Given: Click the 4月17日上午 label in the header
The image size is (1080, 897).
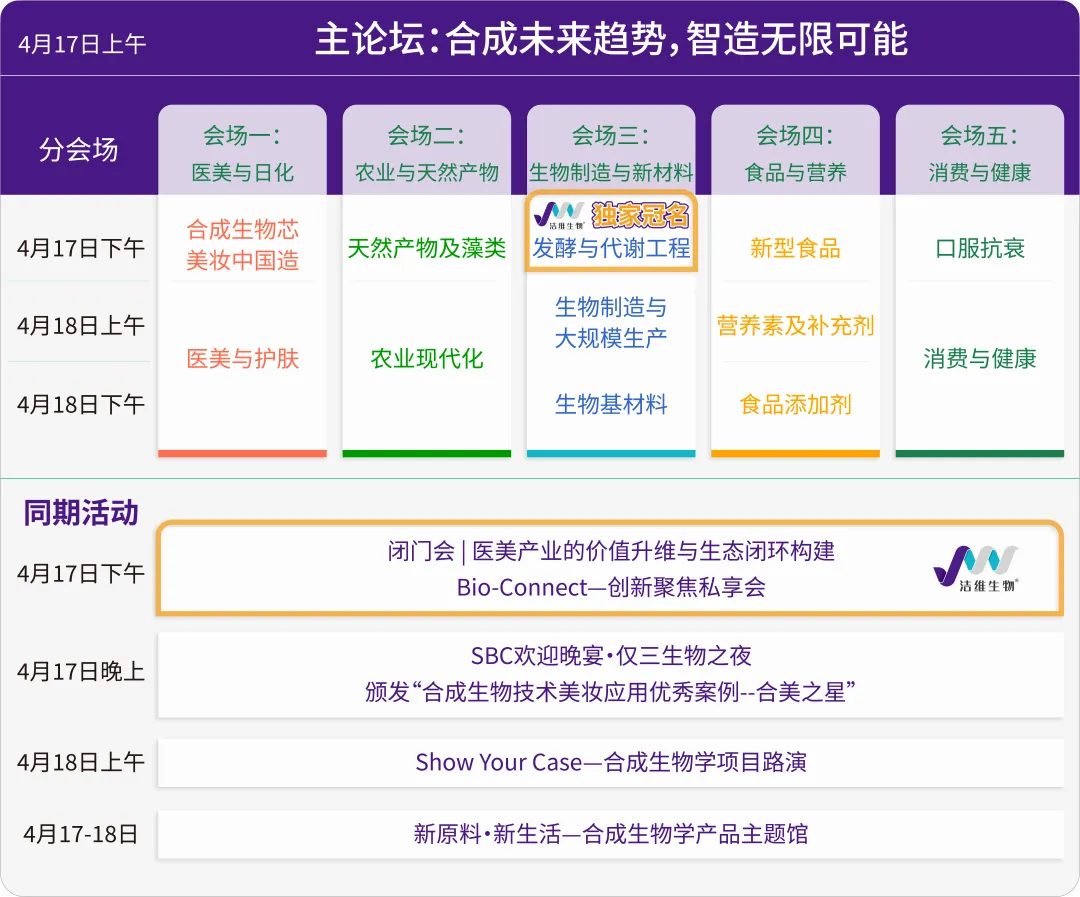Looking at the screenshot, I should [81, 45].
